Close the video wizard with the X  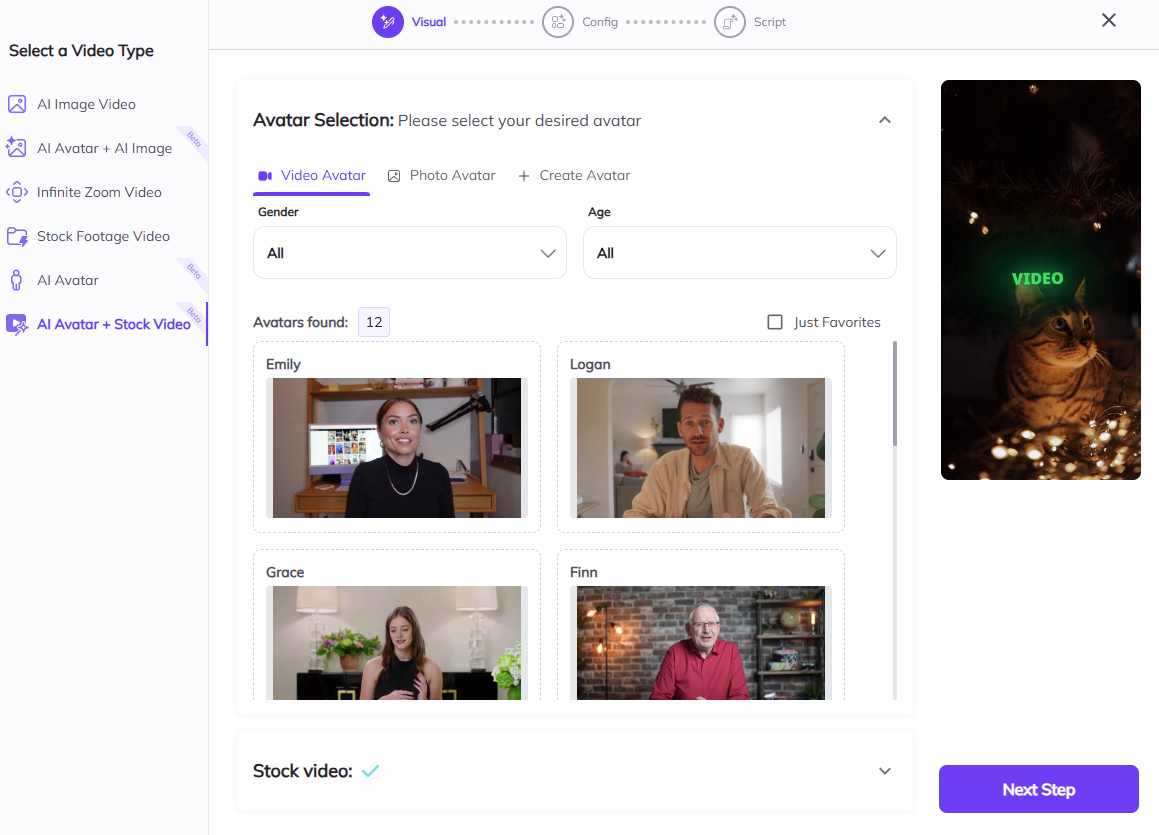[1109, 20]
